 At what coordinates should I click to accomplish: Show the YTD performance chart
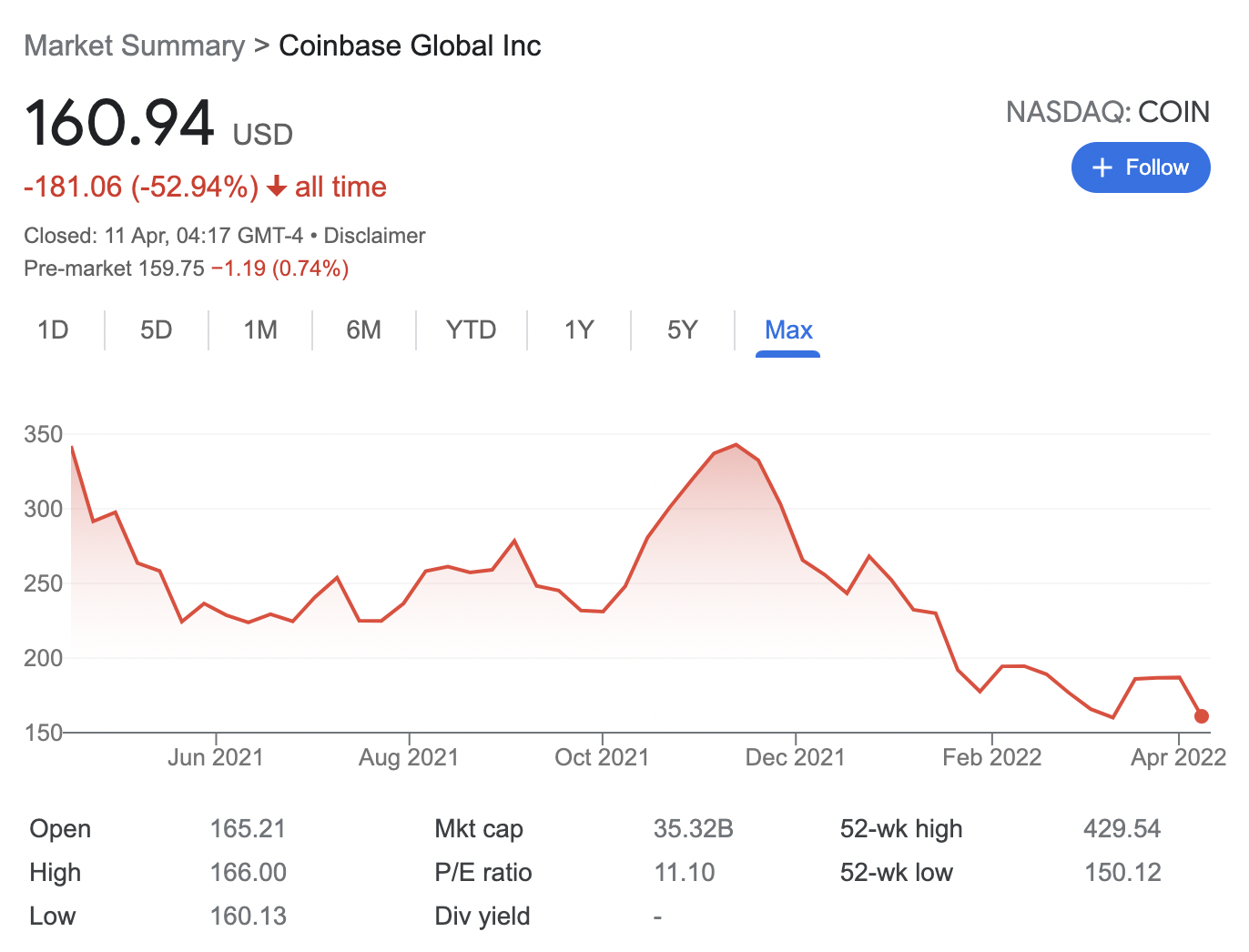471,330
